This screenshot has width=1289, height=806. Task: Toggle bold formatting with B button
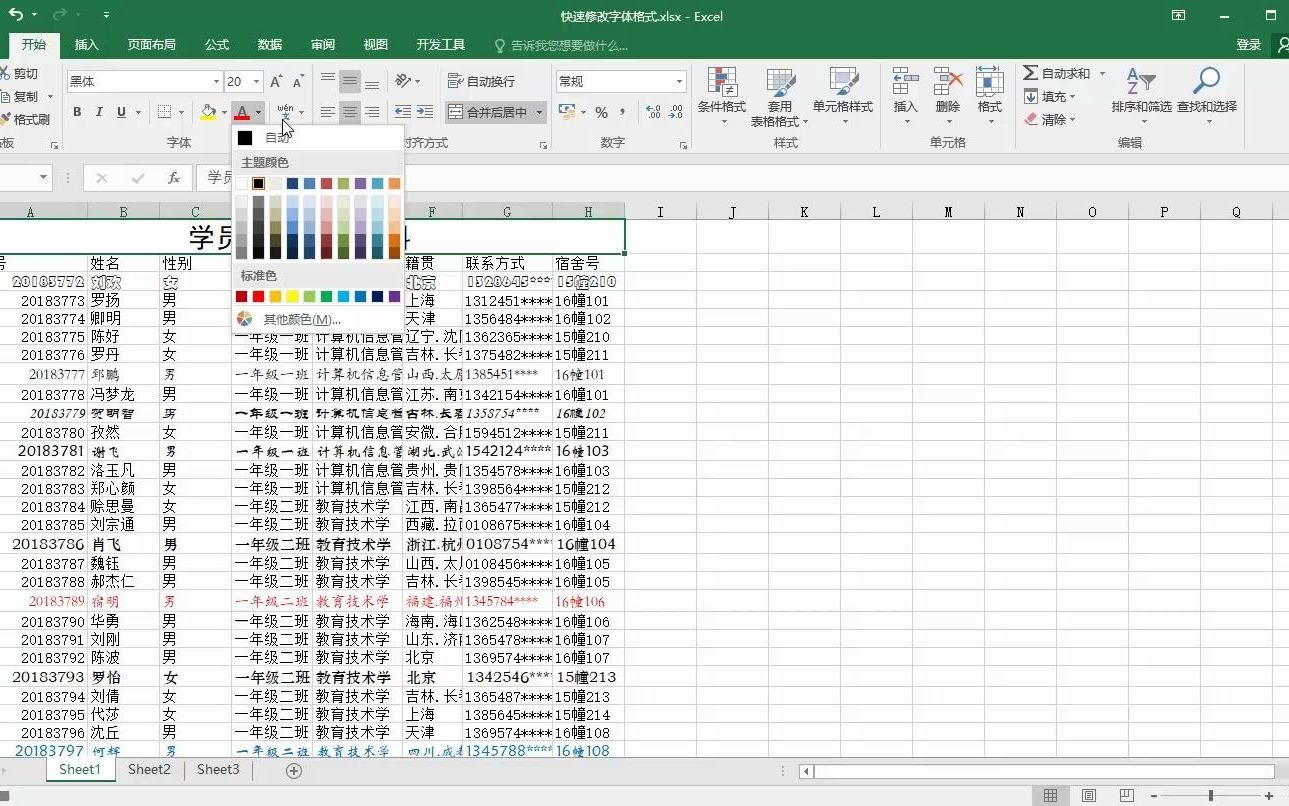[x=76, y=111]
